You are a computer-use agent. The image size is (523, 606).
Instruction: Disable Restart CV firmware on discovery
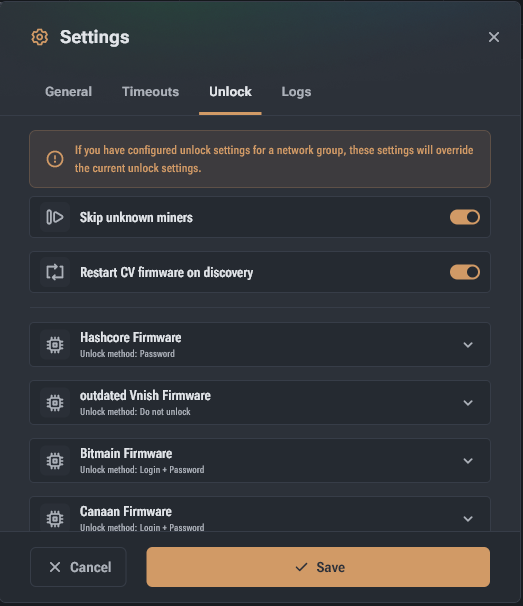(x=465, y=272)
